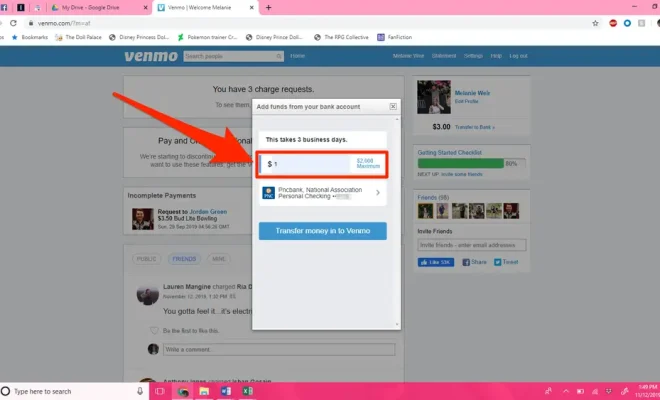Viewport: 660px width, 400px height.
Task: Click the first friend thumbnail
Action: pos(425,211)
